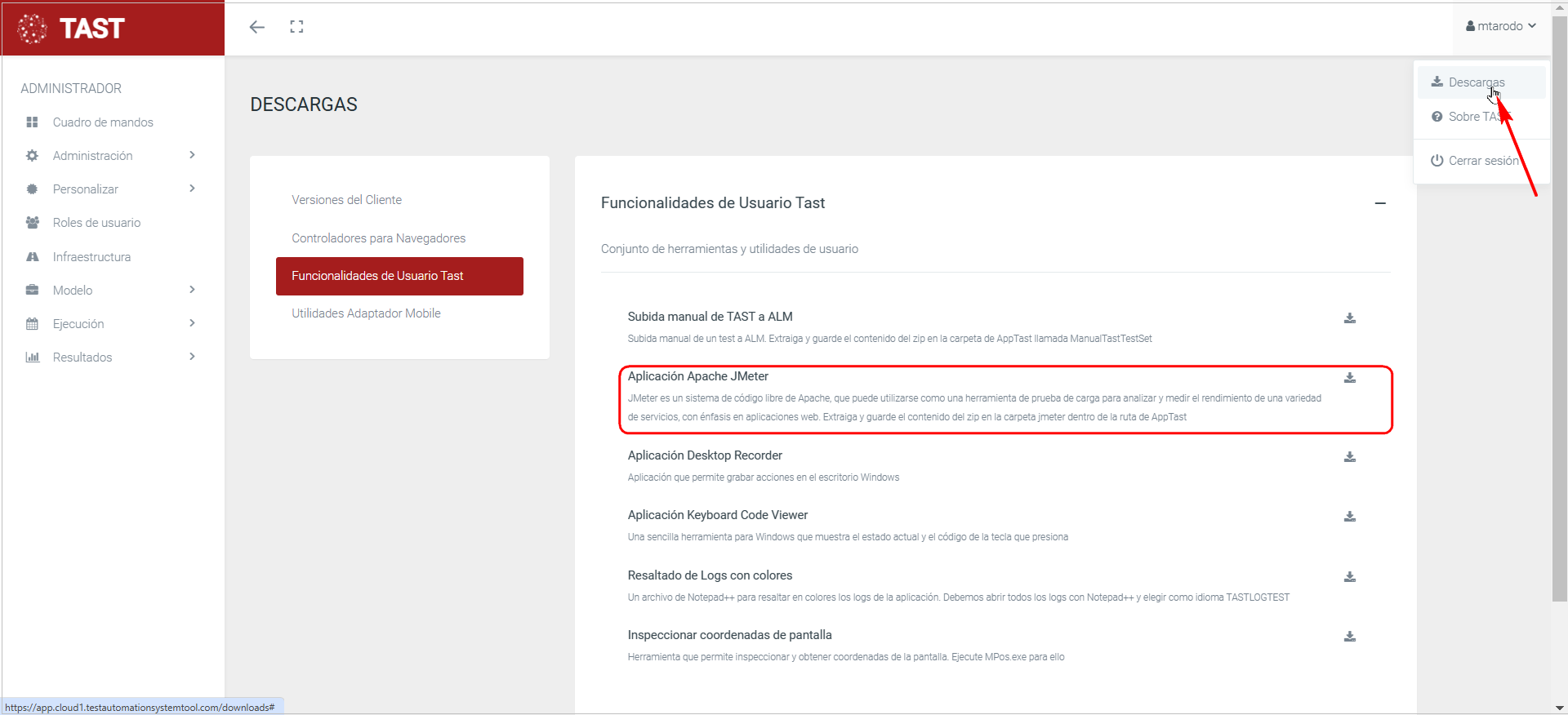Download the Keyboard Code Viewer application
This screenshot has height=715, width=1568.
tap(1349, 517)
